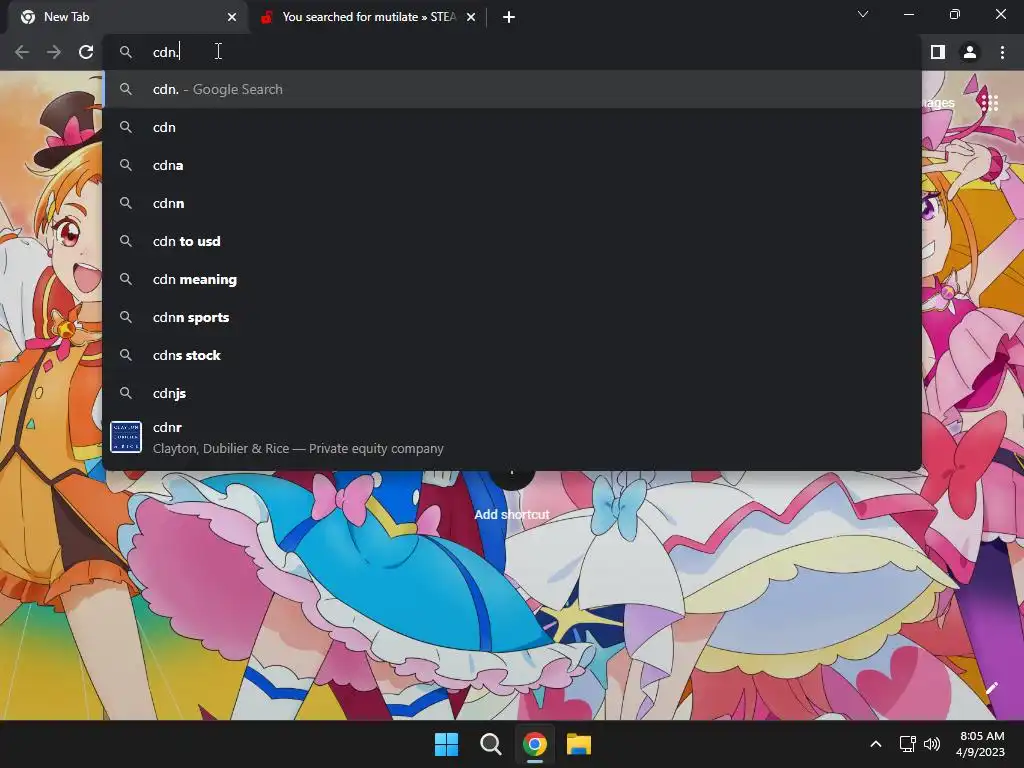Open 'cdnr' Clayton, Dubilier & Rice suggestion
The image size is (1024, 768).
pos(512,438)
